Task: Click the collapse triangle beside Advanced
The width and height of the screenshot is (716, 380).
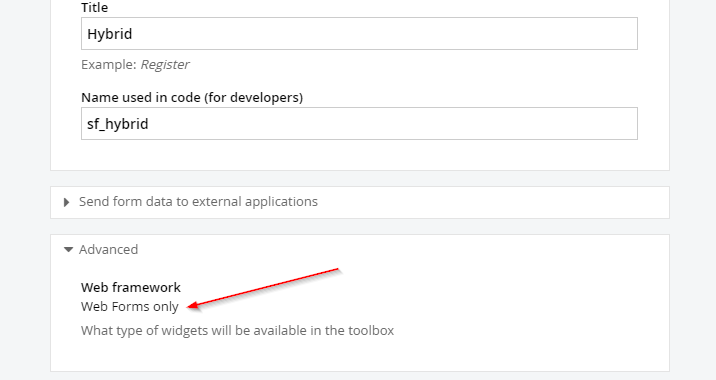Action: coord(68,249)
